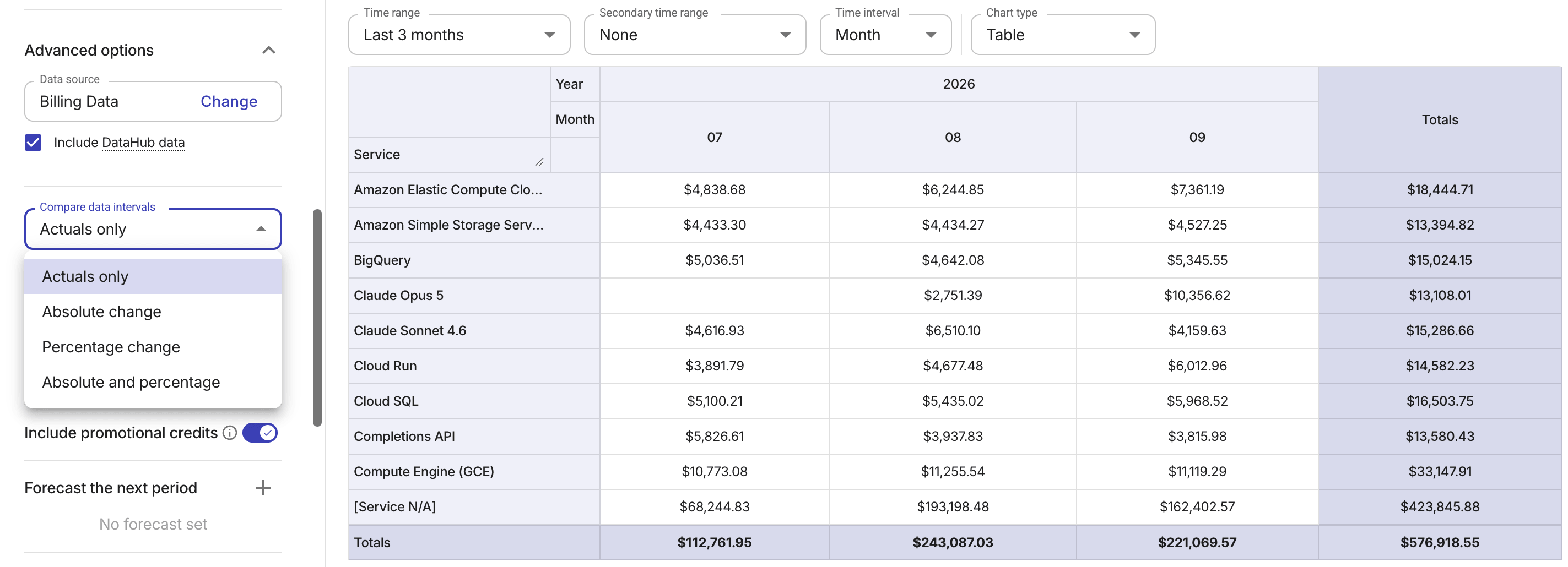Select the [Service N/A] row label
1568x567 pixels.
(x=474, y=508)
